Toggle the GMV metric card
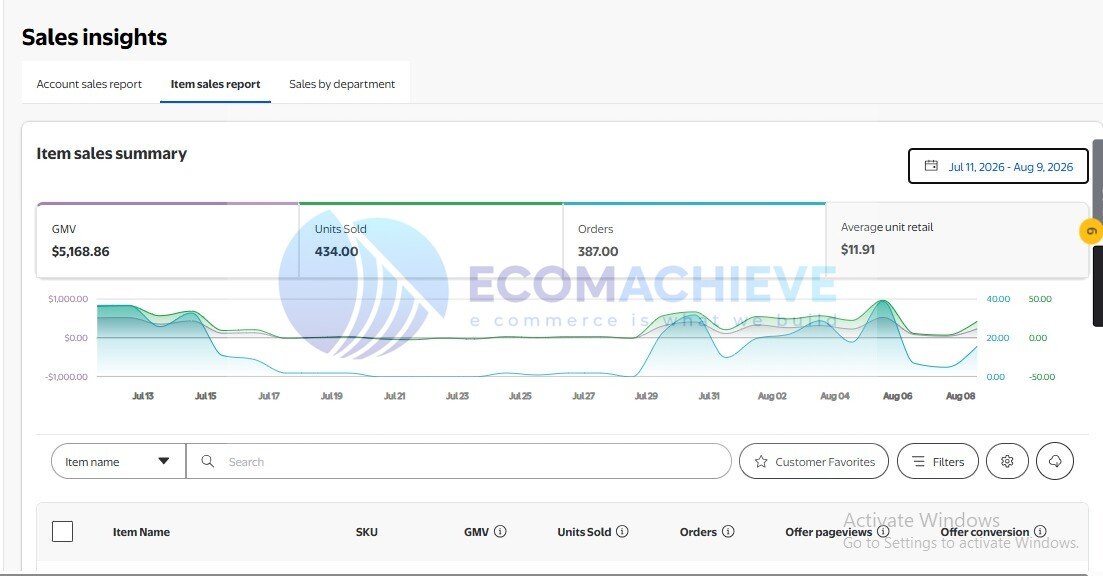Screen dimensions: 1103x576 pos(167,241)
